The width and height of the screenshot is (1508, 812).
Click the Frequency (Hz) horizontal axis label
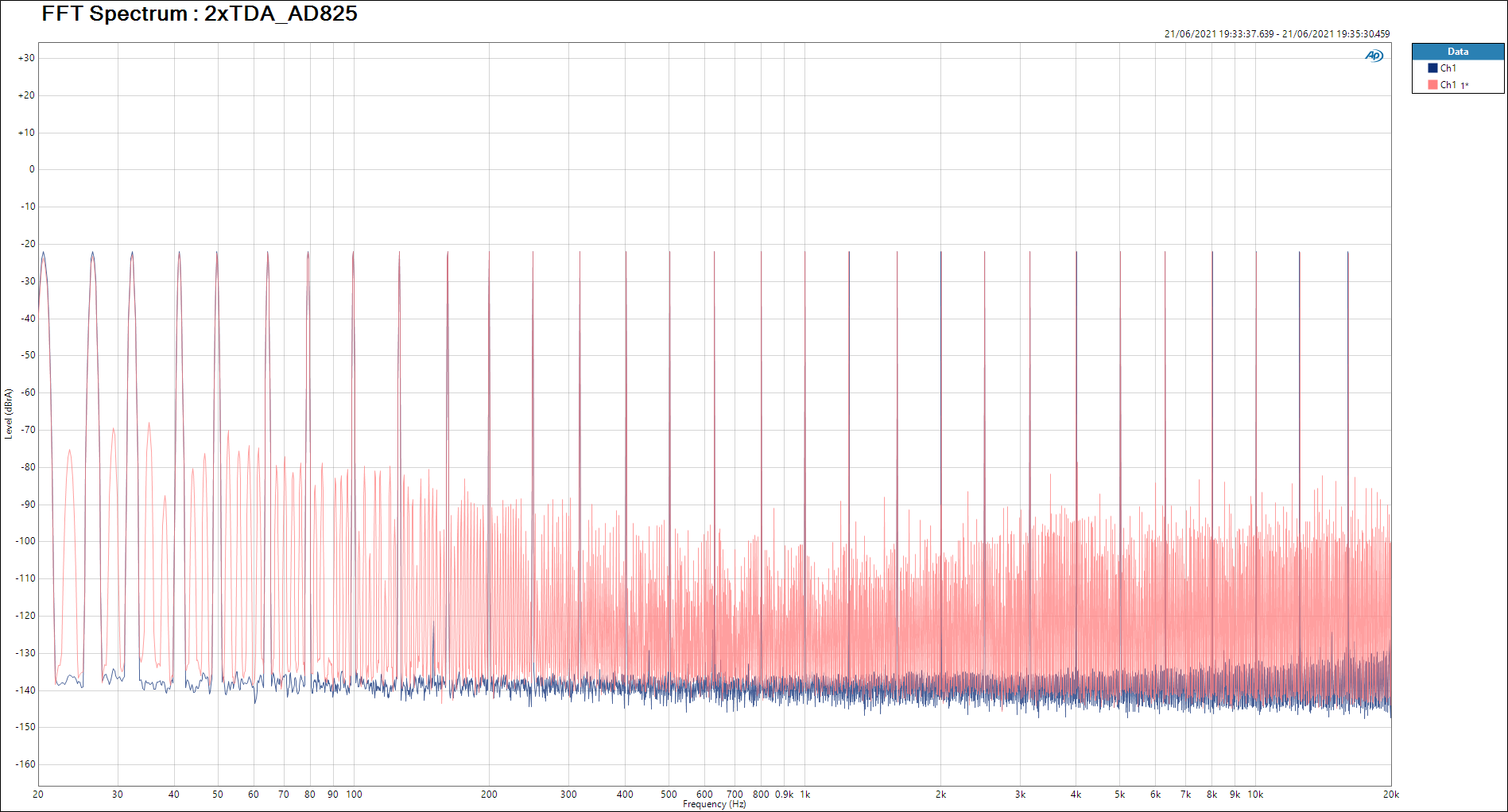click(714, 804)
